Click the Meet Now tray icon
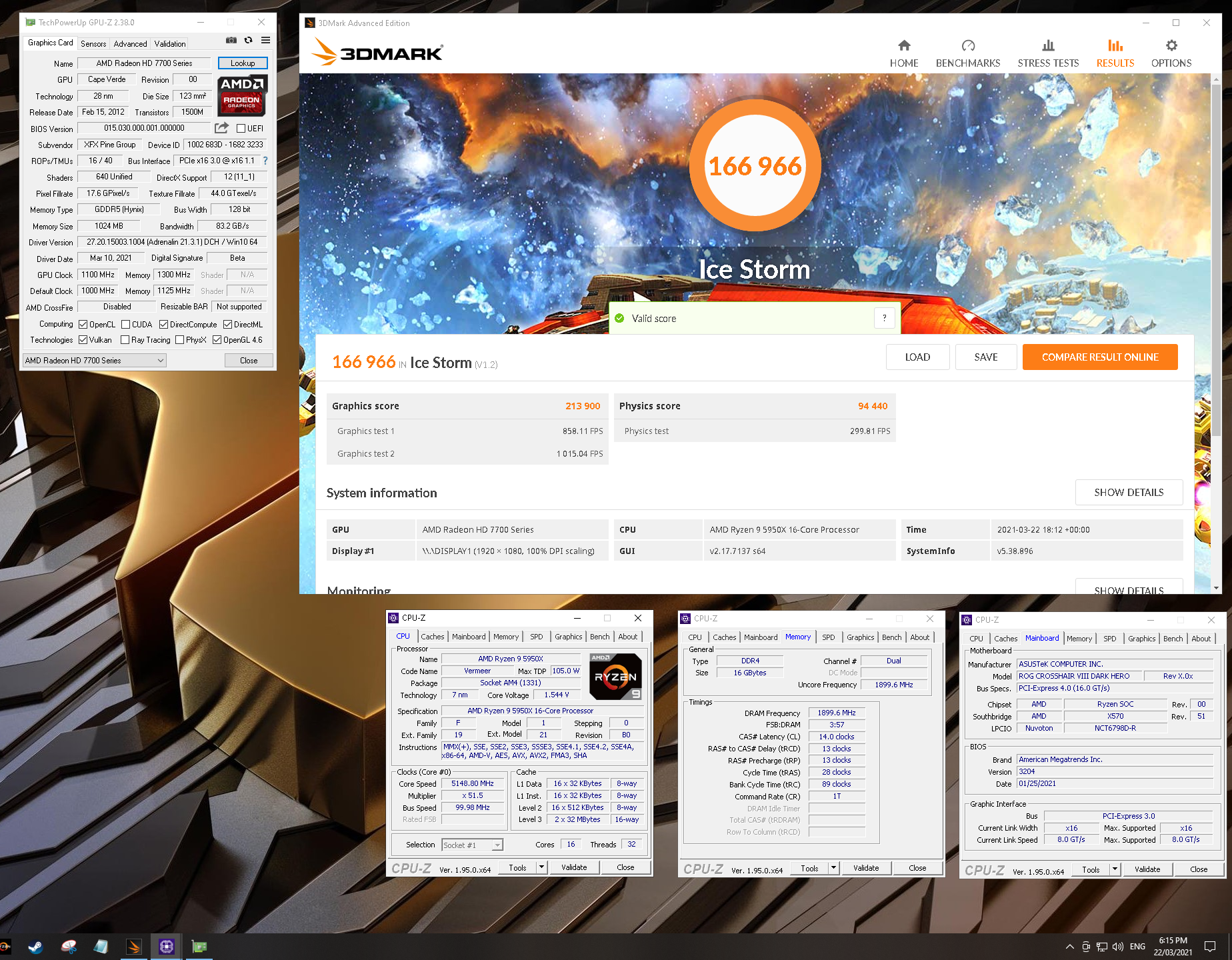Screen dimensions: 1232x960 [1086, 947]
